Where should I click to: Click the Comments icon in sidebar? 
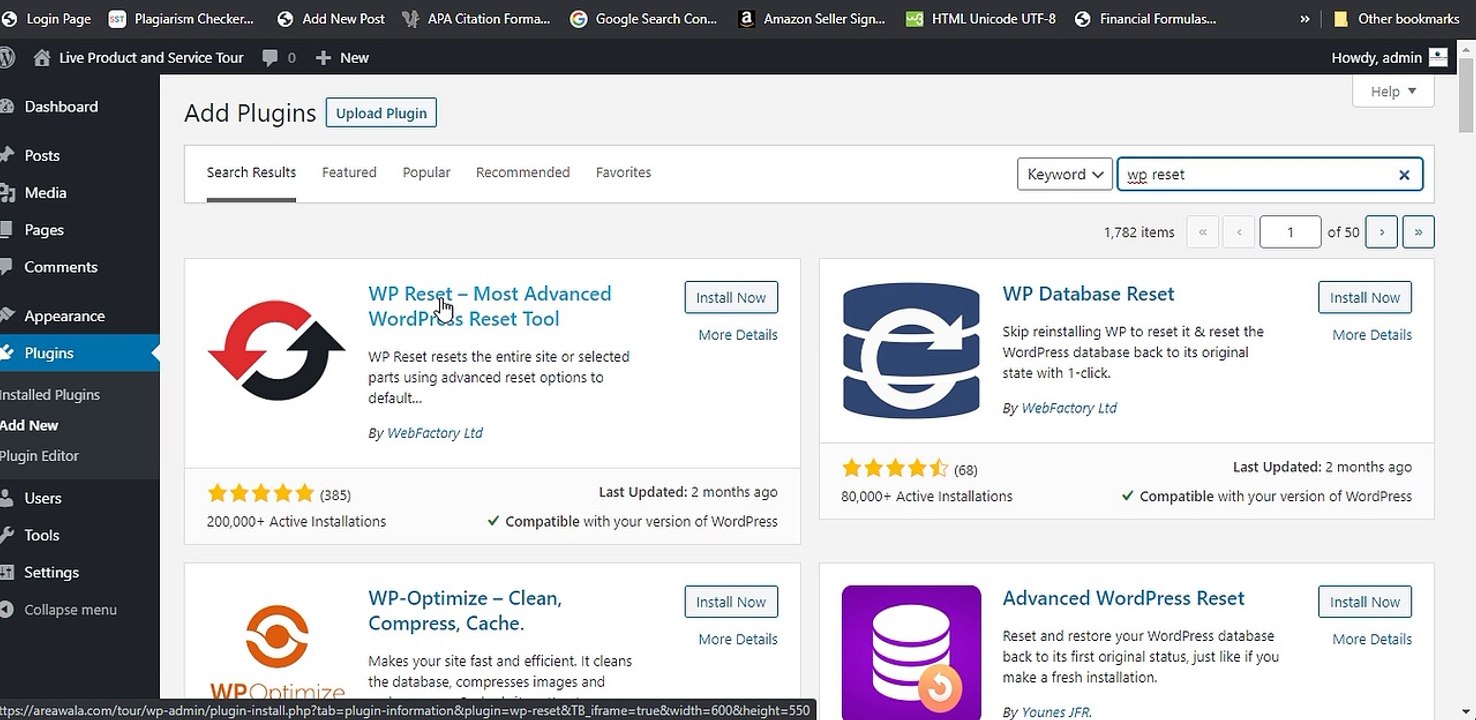point(7,266)
